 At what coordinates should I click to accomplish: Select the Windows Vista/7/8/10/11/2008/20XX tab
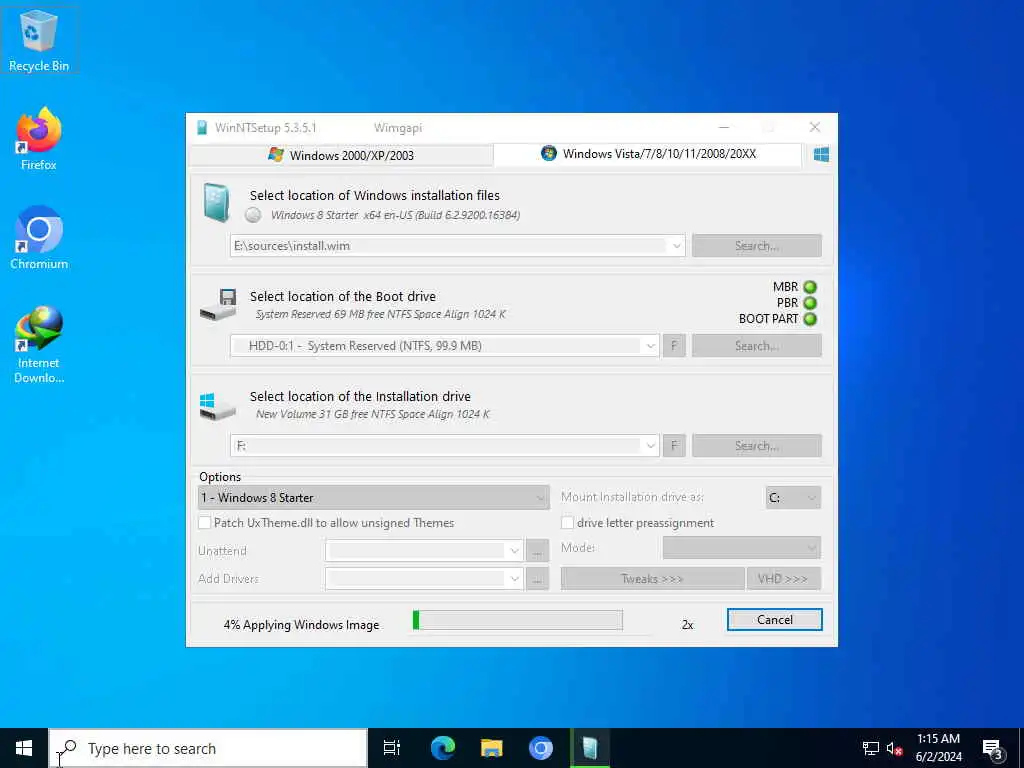pyautogui.click(x=648, y=154)
